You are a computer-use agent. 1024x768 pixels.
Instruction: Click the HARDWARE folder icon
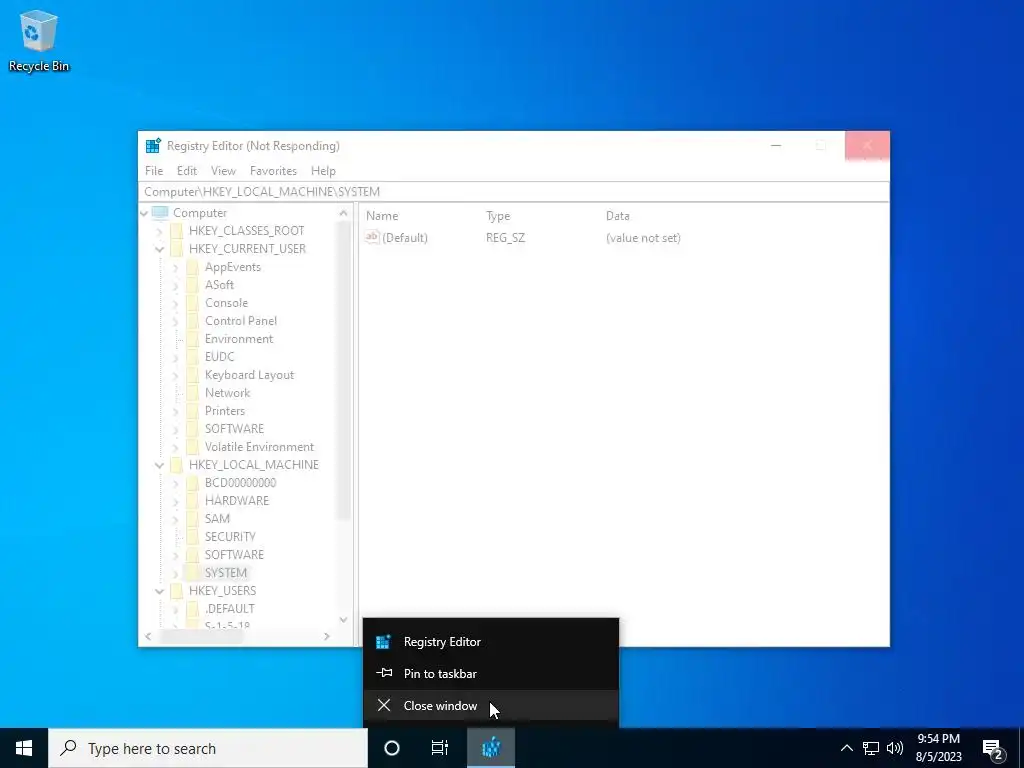(x=192, y=501)
